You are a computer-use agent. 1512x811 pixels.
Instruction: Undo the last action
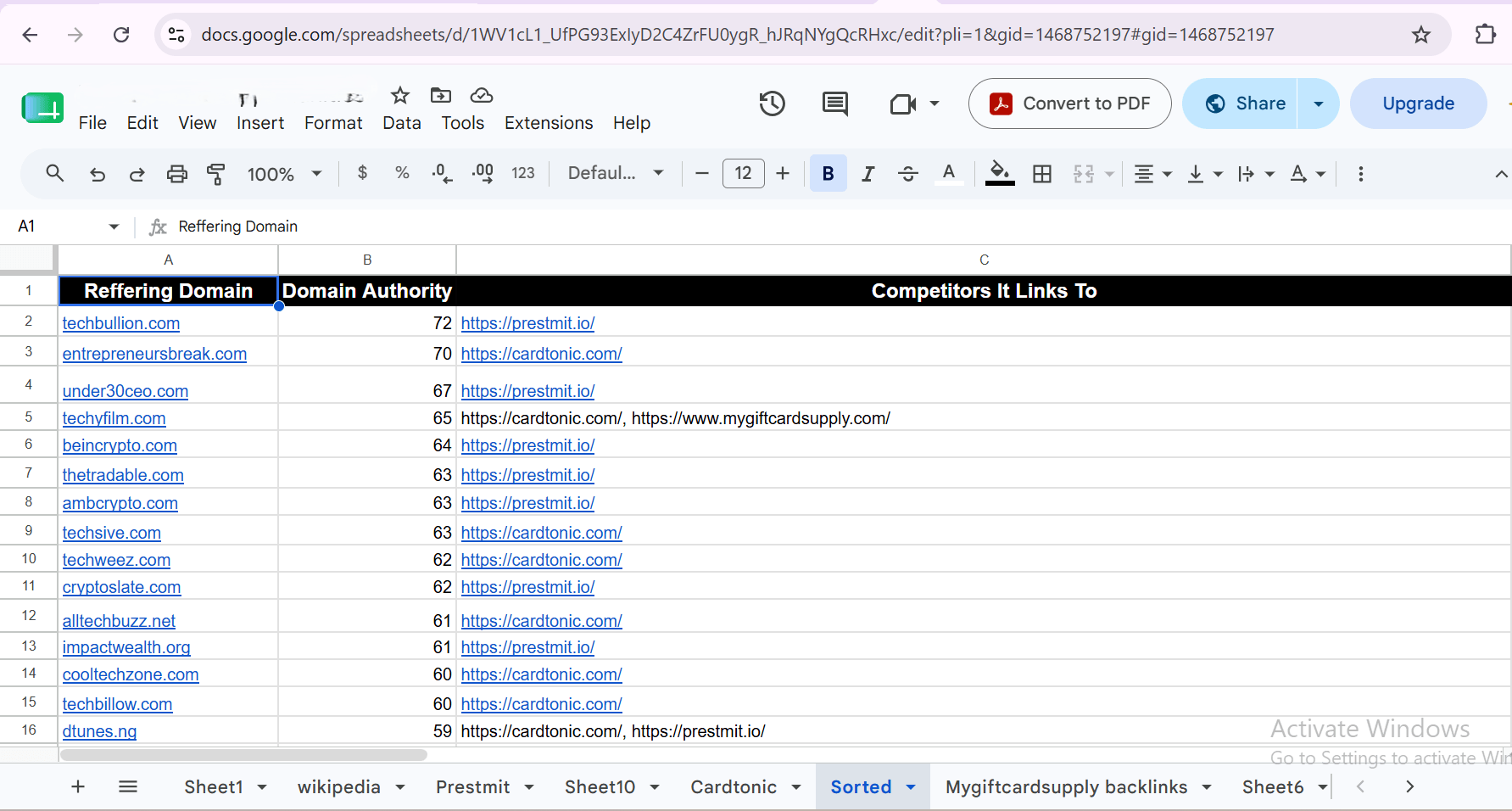point(98,174)
